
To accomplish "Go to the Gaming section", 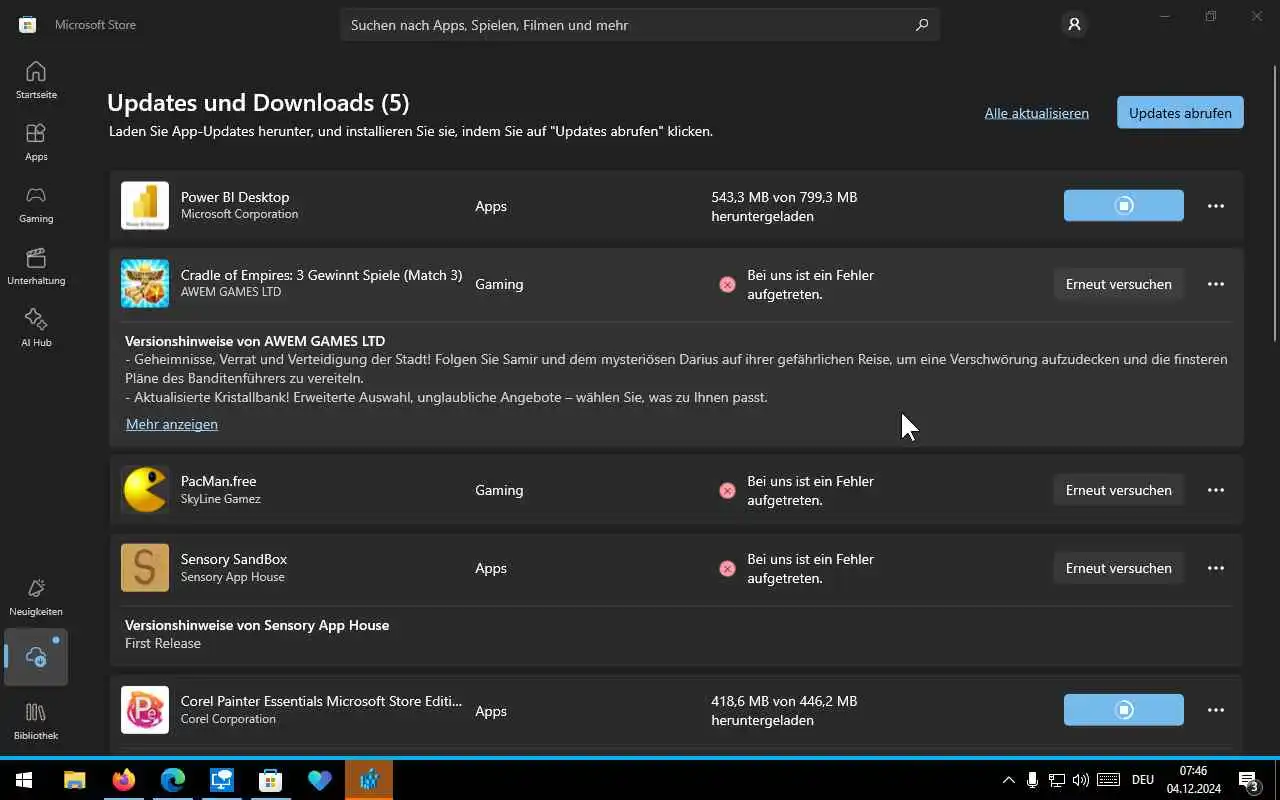I will coord(36,204).
